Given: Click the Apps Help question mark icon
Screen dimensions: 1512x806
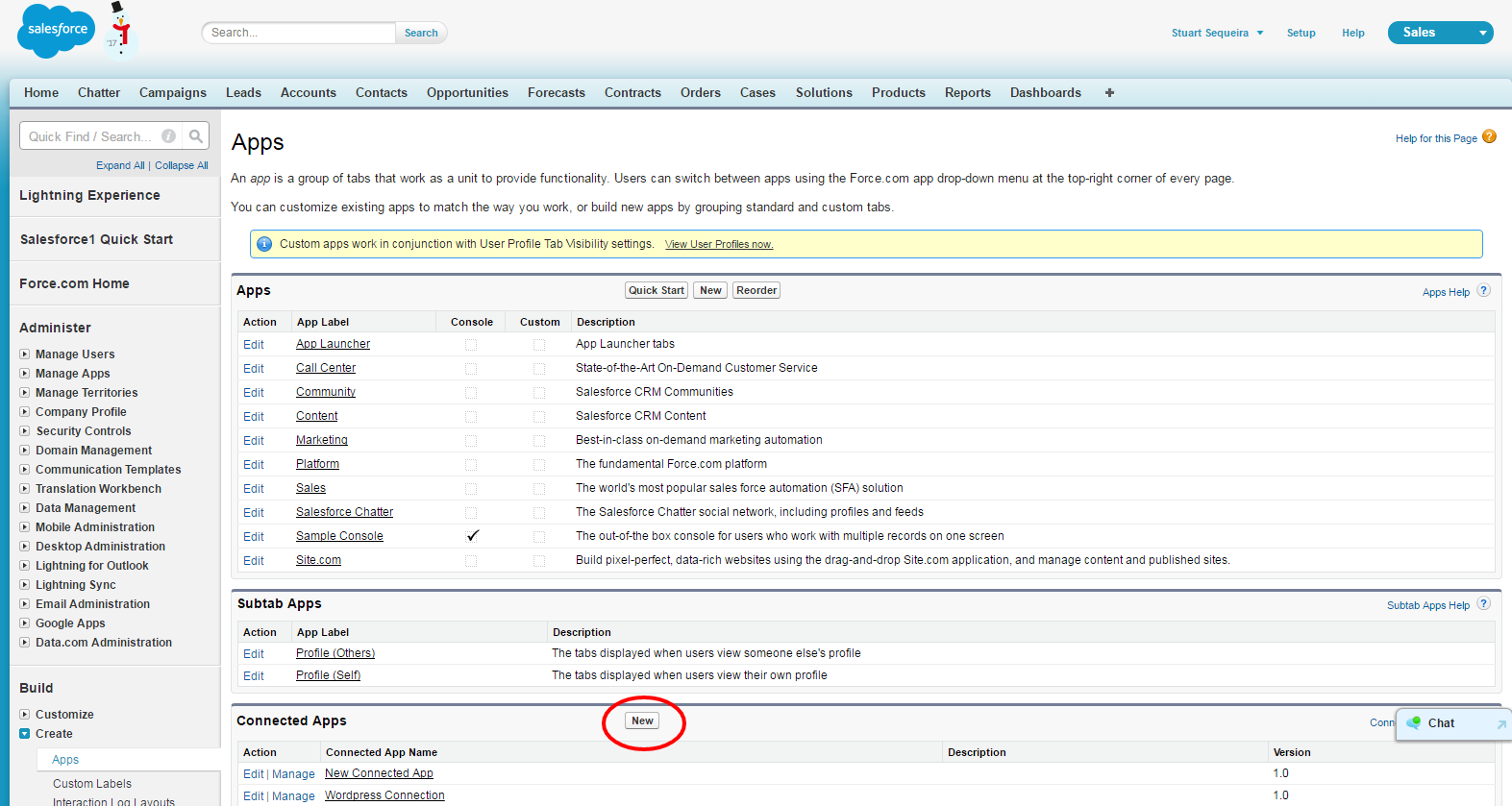Looking at the screenshot, I should 1483,291.
